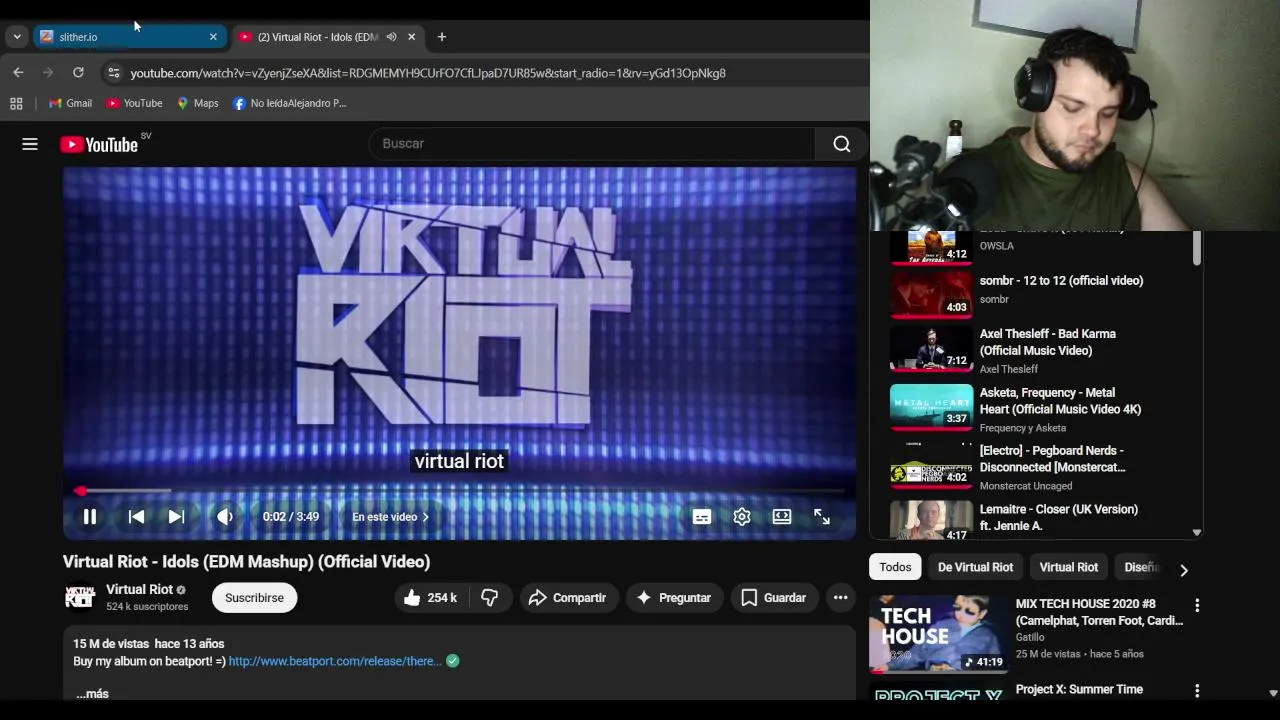The width and height of the screenshot is (1280, 720).
Task: Open YouTube hamburger guide menu
Action: click(x=30, y=144)
